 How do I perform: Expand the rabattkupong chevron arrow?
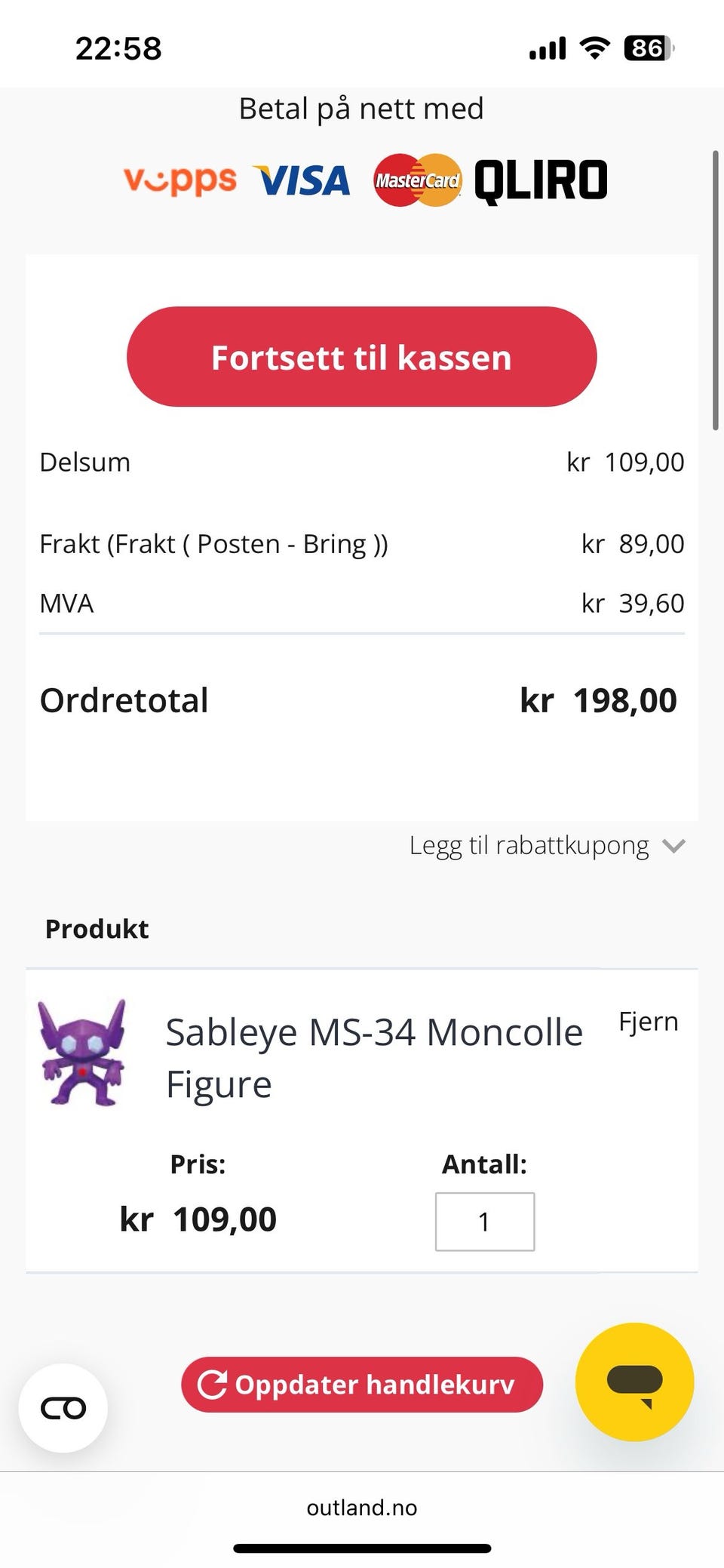(x=673, y=846)
